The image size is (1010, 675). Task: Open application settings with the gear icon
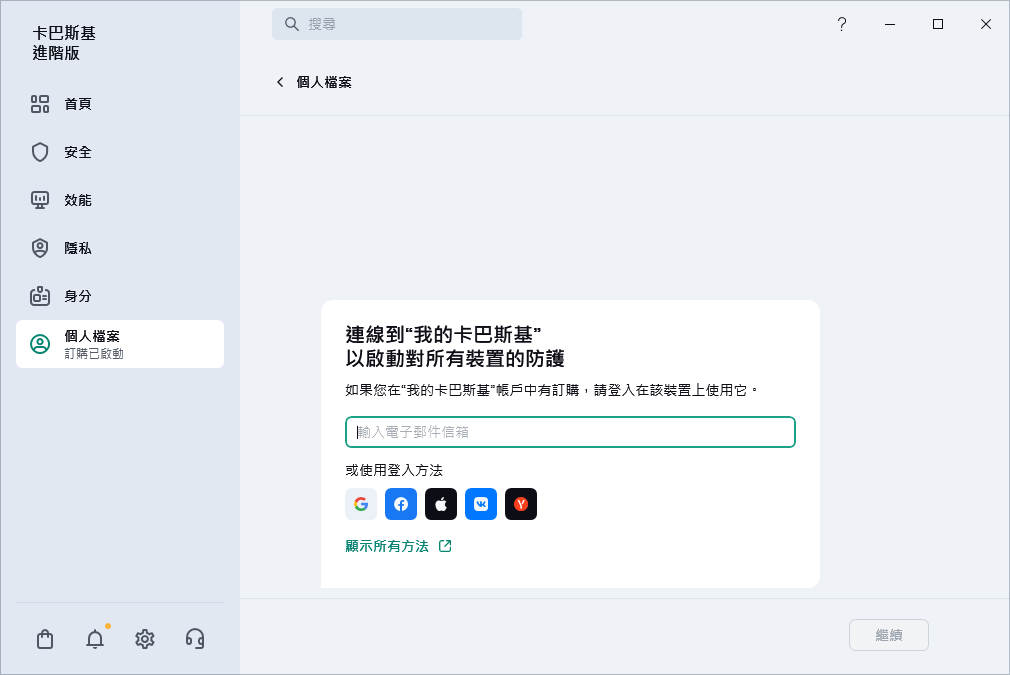point(145,638)
